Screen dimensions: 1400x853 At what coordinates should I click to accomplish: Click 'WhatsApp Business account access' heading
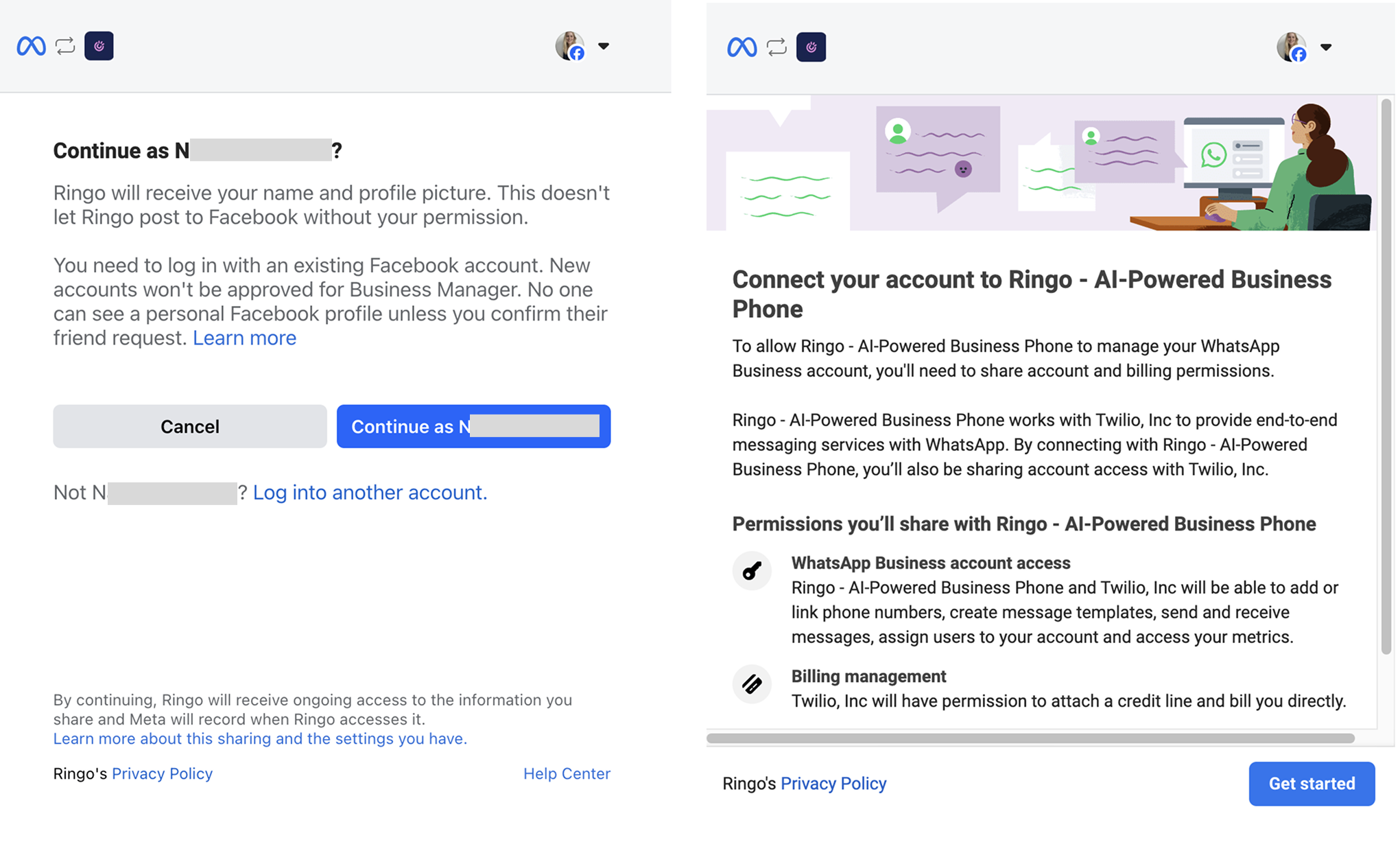(931, 563)
